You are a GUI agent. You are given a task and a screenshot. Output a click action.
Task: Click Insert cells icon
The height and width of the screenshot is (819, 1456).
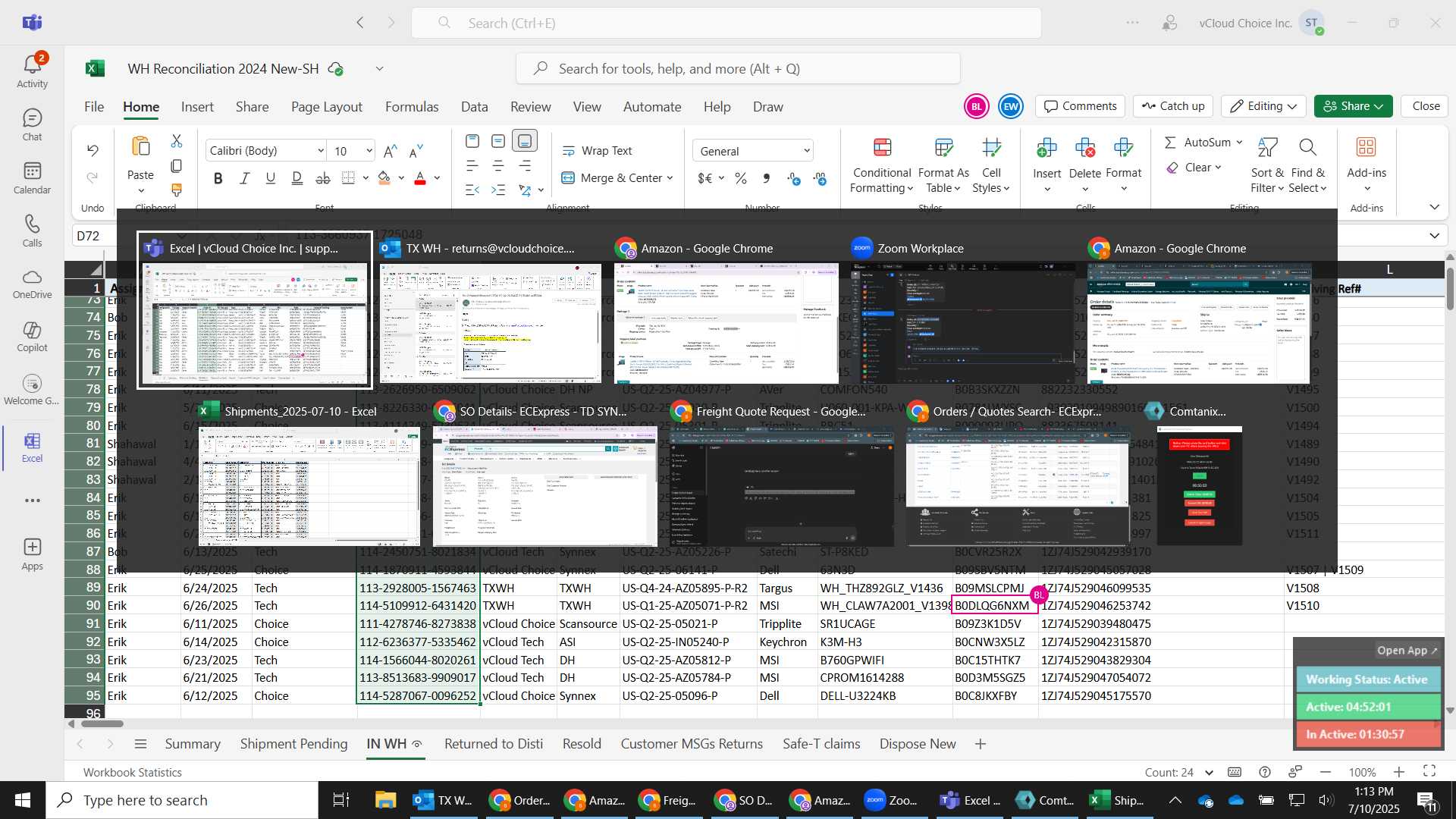tap(1046, 147)
